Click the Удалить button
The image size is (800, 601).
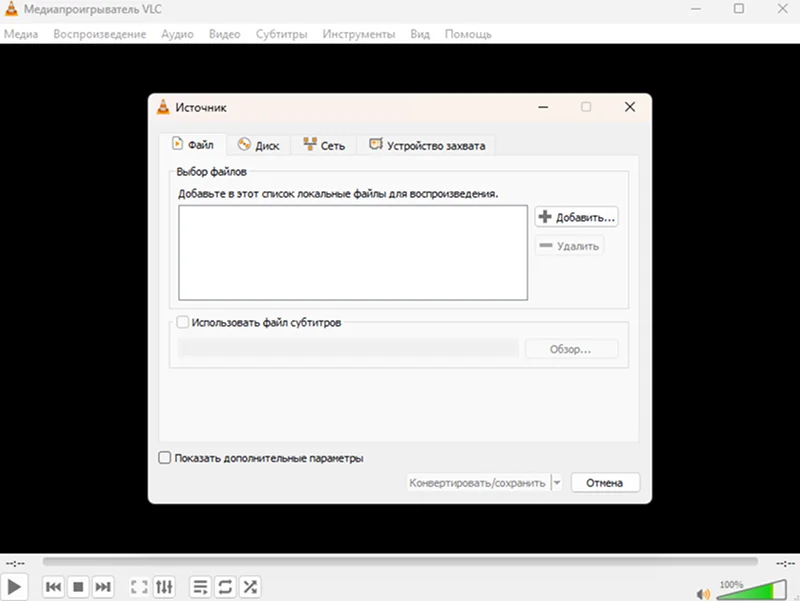(569, 246)
